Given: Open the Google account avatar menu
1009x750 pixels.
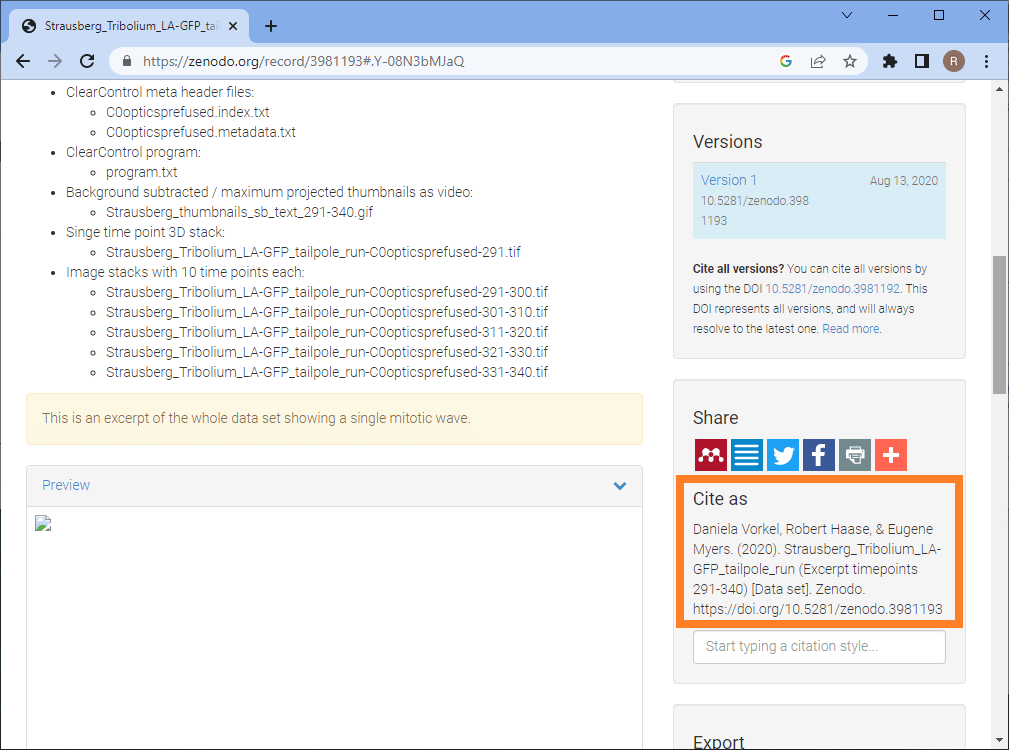Looking at the screenshot, I should coord(953,61).
